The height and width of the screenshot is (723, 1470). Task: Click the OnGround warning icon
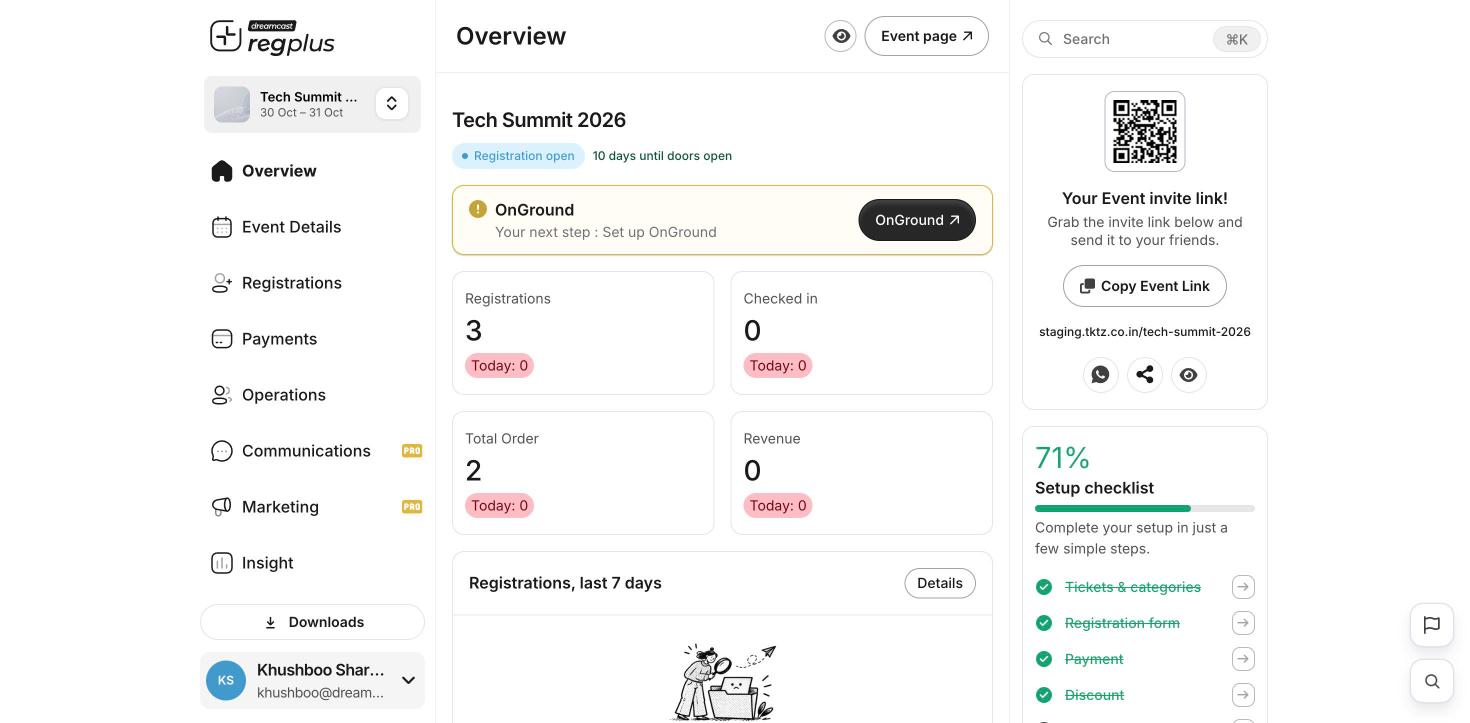coord(478,209)
